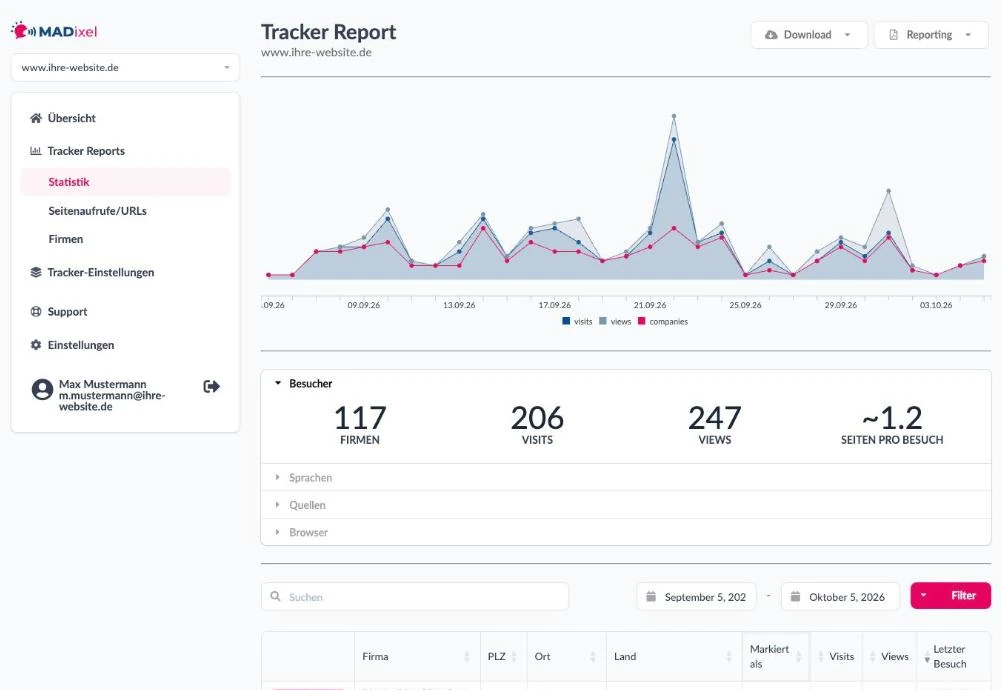
Task: Click the Einstellungen gear icon
Action: pyautogui.click(x=36, y=345)
